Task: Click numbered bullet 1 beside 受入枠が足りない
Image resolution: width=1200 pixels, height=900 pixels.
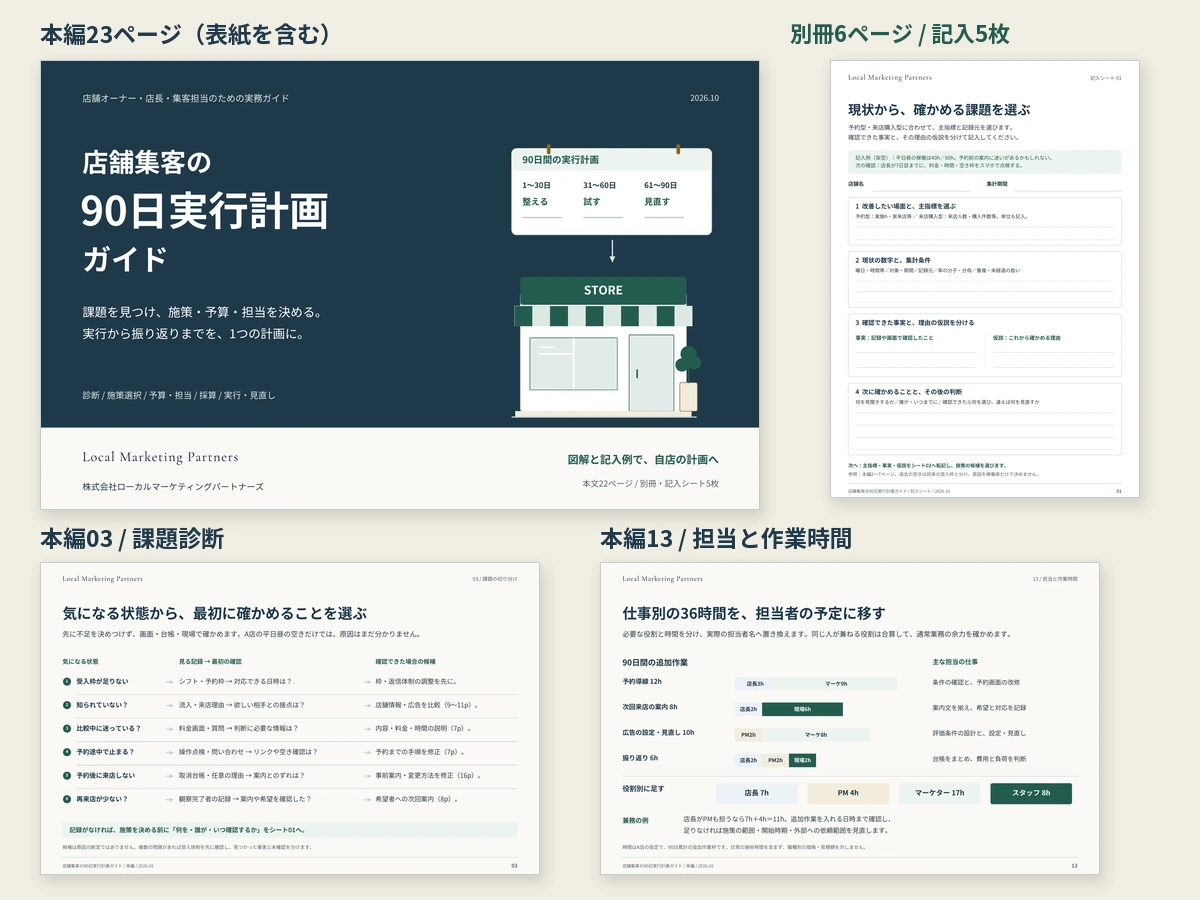Action: coord(67,681)
